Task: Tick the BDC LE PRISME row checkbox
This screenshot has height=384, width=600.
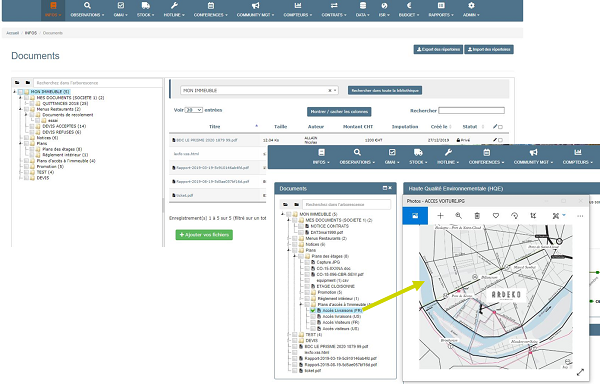Action: click(500, 140)
